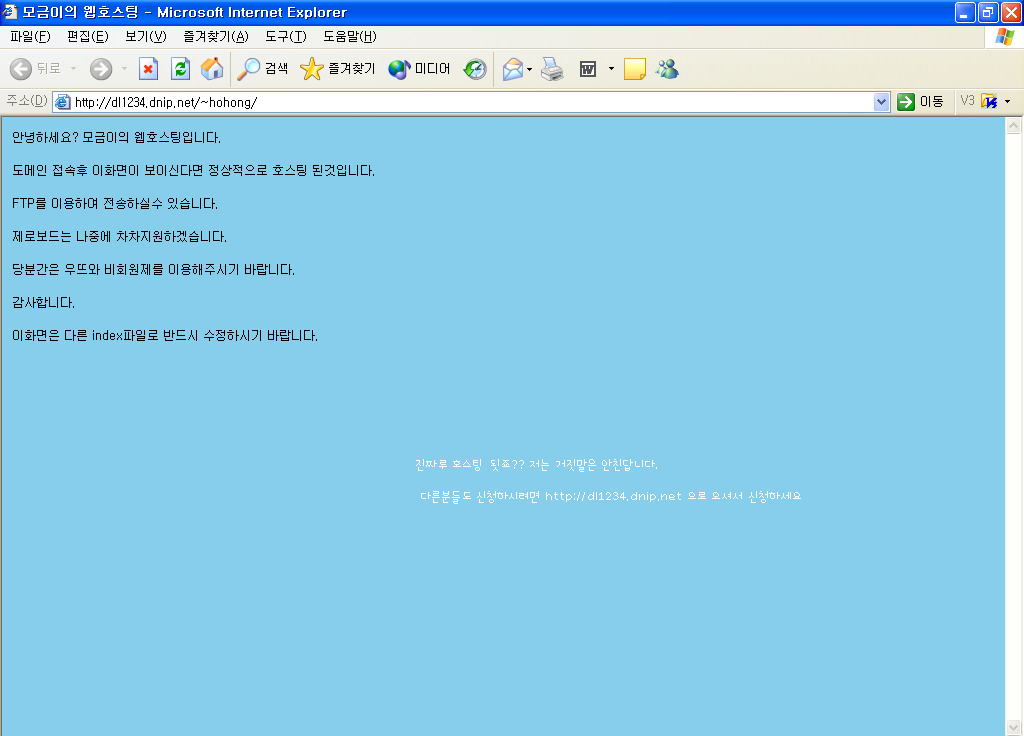
Task: Expand the V3 toolbar dropdown arrow
Action: click(1007, 101)
